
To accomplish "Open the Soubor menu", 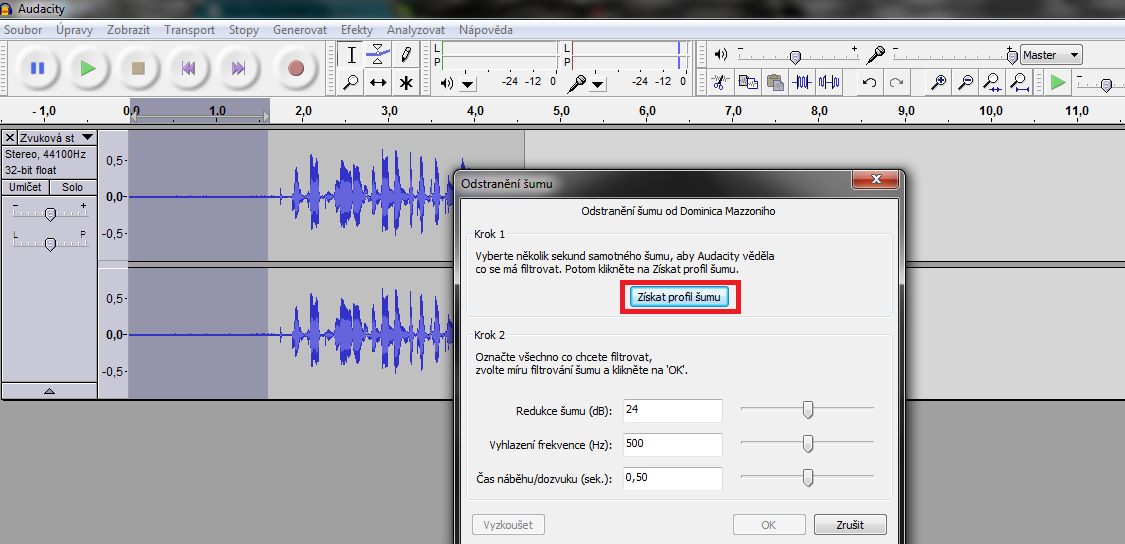I will tap(23, 30).
